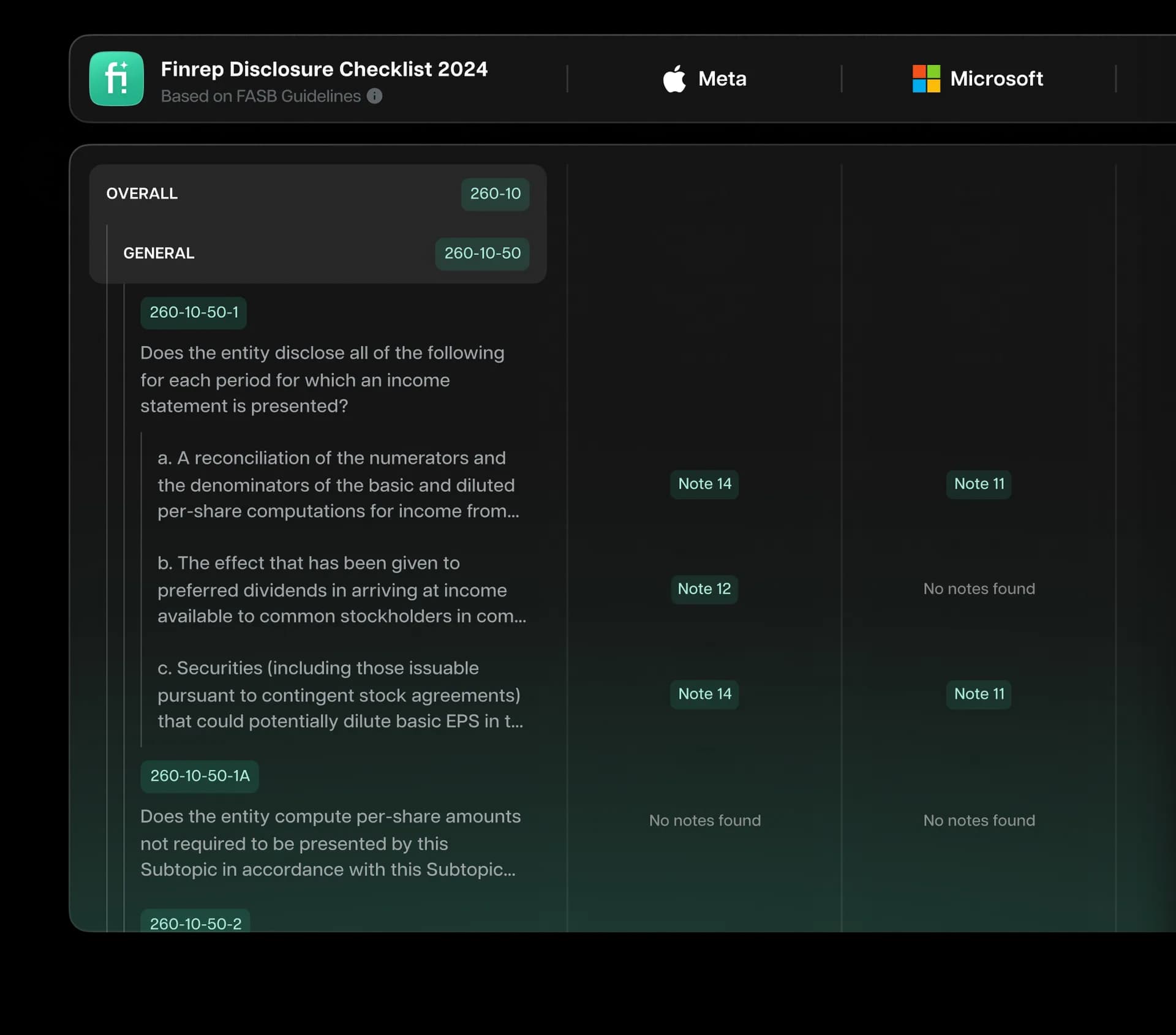The width and height of the screenshot is (1176, 1035).
Task: Click the Apple logo next to Meta
Action: [674, 78]
